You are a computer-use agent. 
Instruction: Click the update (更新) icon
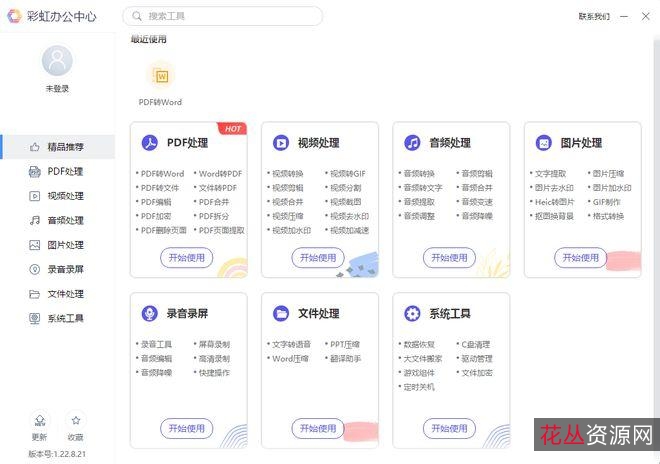coord(40,420)
